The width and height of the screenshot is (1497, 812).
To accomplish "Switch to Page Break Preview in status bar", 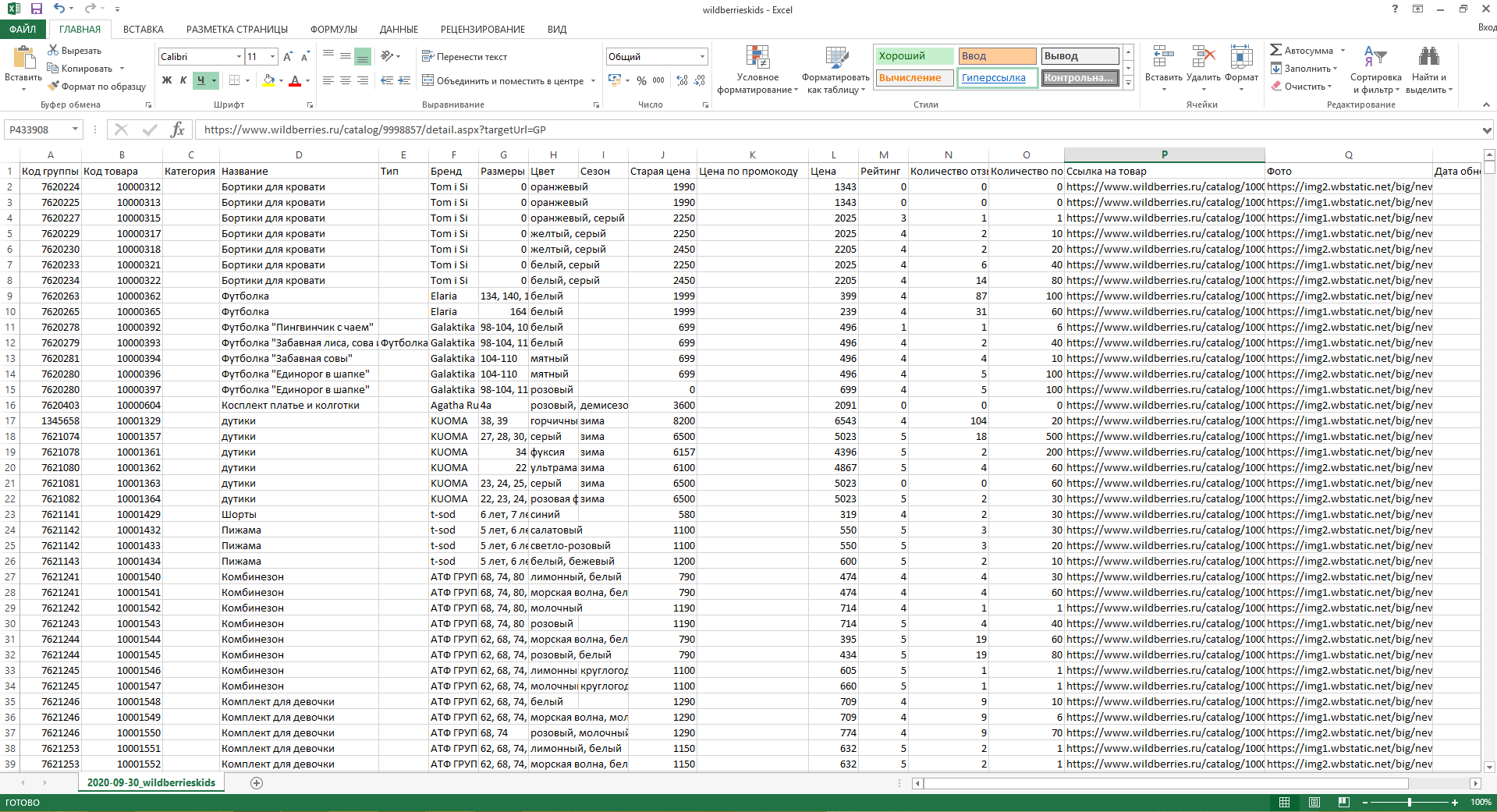I will 1343,802.
